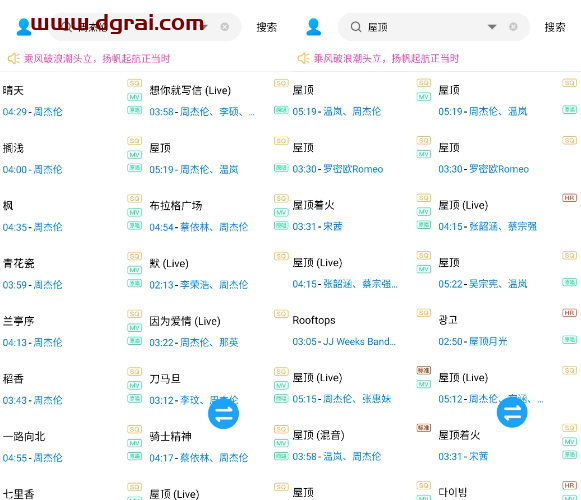
Task: Select SQ badge of 一路向北
Action: [135, 429]
